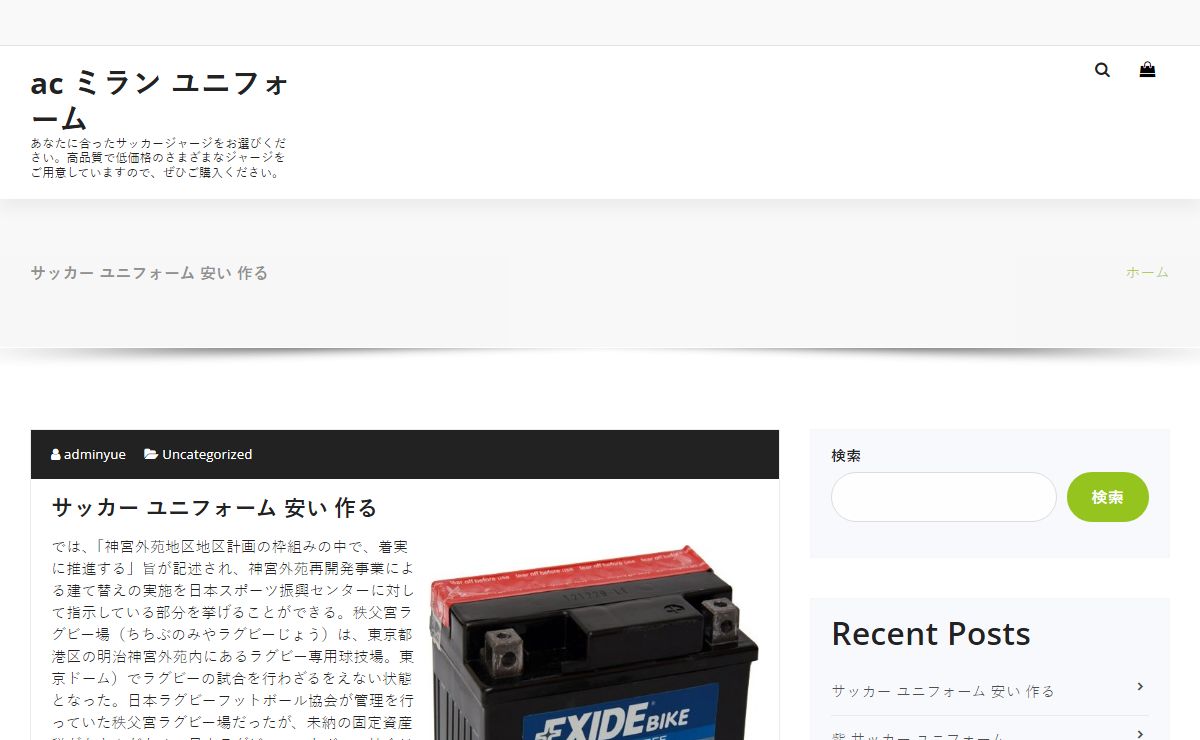
Task: Click the site title 'ac ミラン ユニフォーム'
Action: tap(160, 100)
